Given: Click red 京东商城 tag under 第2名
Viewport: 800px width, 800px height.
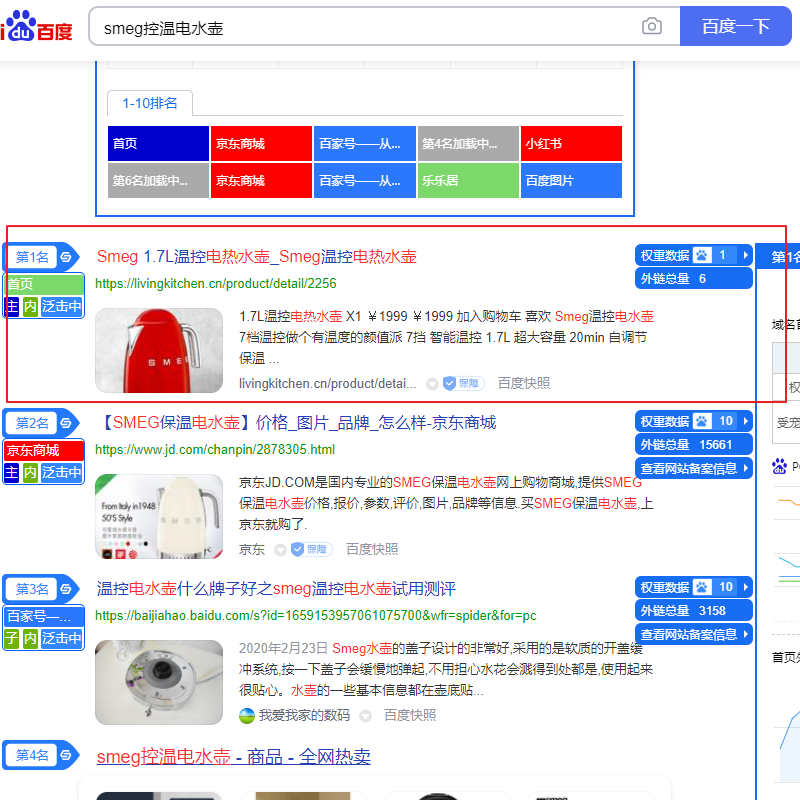Looking at the screenshot, I should point(44,450).
